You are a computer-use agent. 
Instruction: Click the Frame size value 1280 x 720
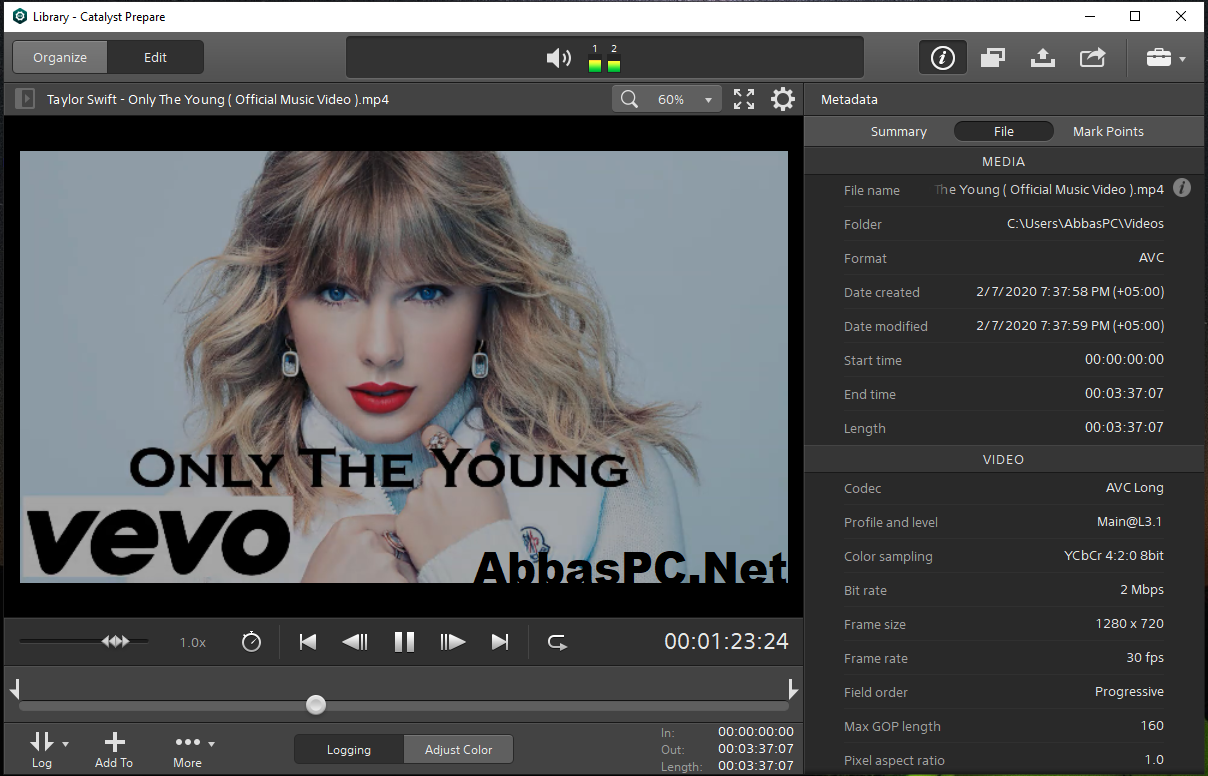click(x=1130, y=624)
